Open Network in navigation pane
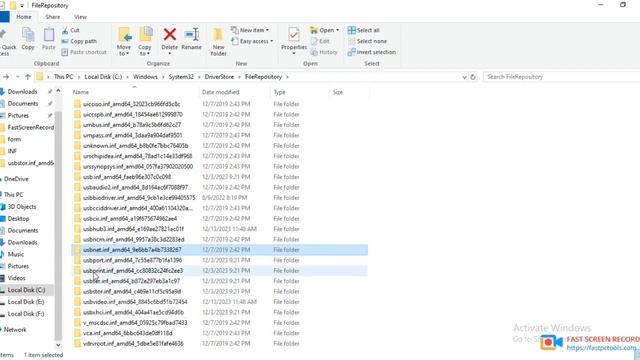The height and width of the screenshot is (360, 640). [x=15, y=329]
